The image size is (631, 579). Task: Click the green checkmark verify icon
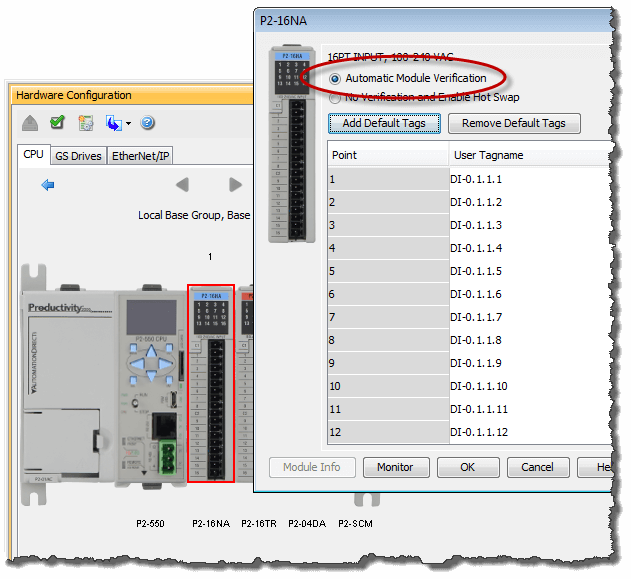pyautogui.click(x=57, y=122)
